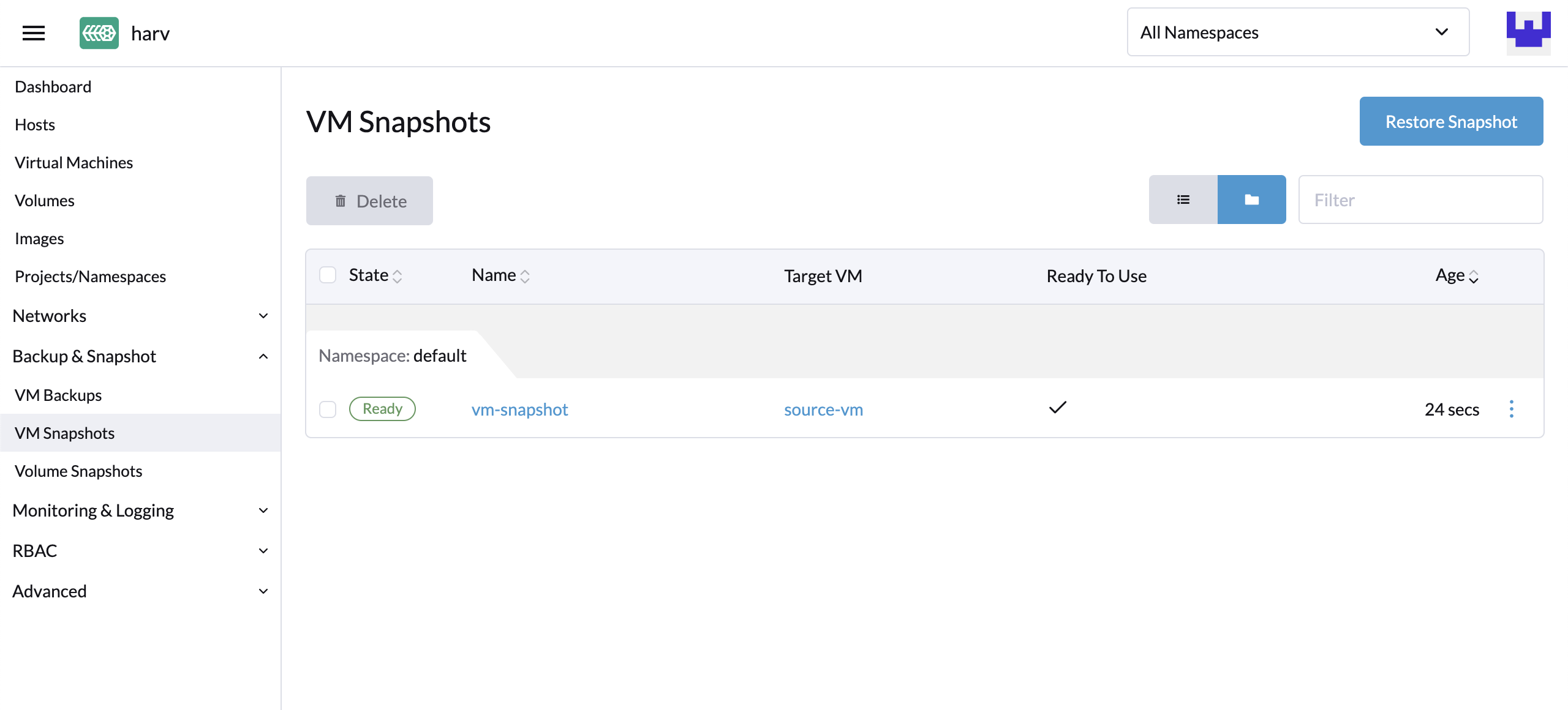This screenshot has height=710, width=1568.
Task: Open the All Namespaces dropdown
Action: [x=1297, y=32]
